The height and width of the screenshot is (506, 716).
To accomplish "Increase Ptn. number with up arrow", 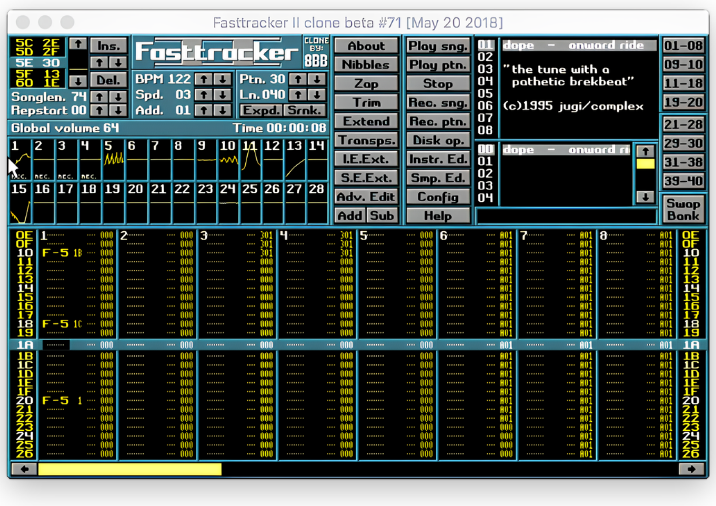I will coord(298,79).
